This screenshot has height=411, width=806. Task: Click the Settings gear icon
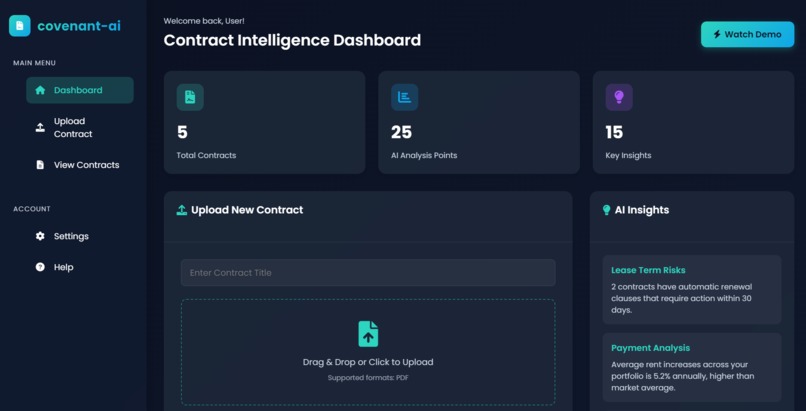point(40,236)
